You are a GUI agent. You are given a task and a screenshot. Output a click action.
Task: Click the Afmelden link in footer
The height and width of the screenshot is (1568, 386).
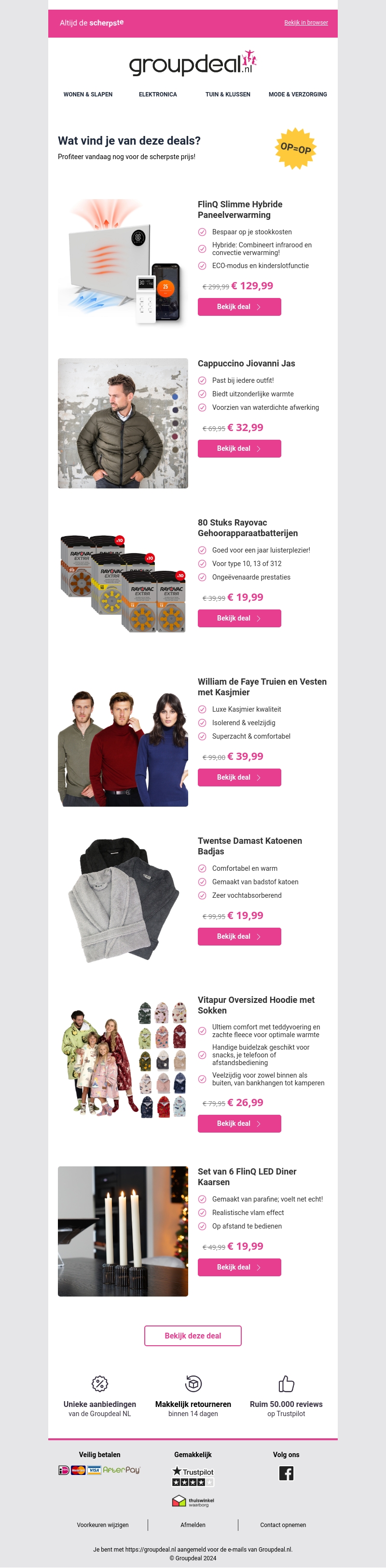(x=193, y=1525)
